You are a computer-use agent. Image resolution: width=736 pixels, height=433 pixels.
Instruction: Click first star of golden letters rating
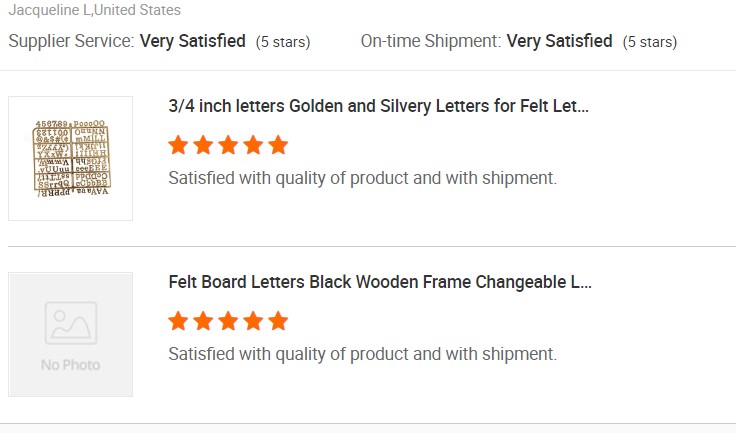point(178,145)
